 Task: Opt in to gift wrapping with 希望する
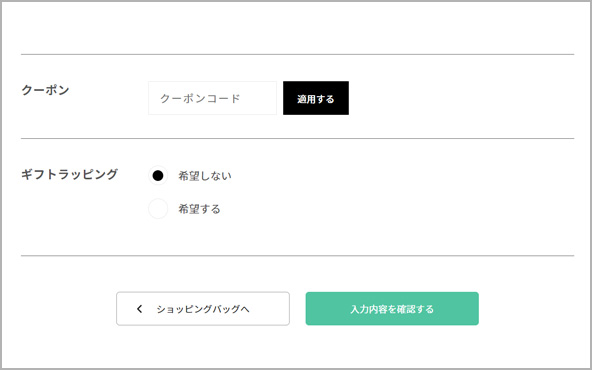[x=158, y=209]
